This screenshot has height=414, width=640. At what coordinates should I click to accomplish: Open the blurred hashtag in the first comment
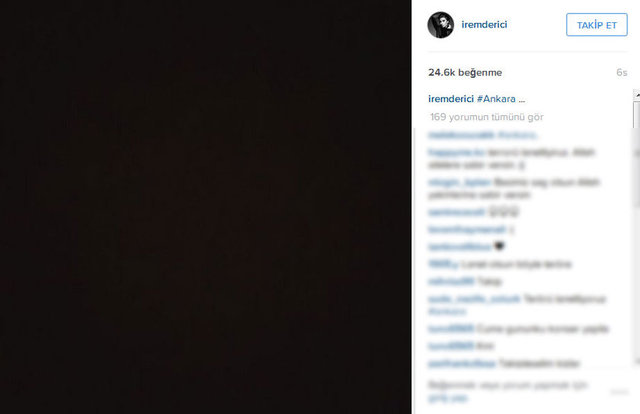517,135
